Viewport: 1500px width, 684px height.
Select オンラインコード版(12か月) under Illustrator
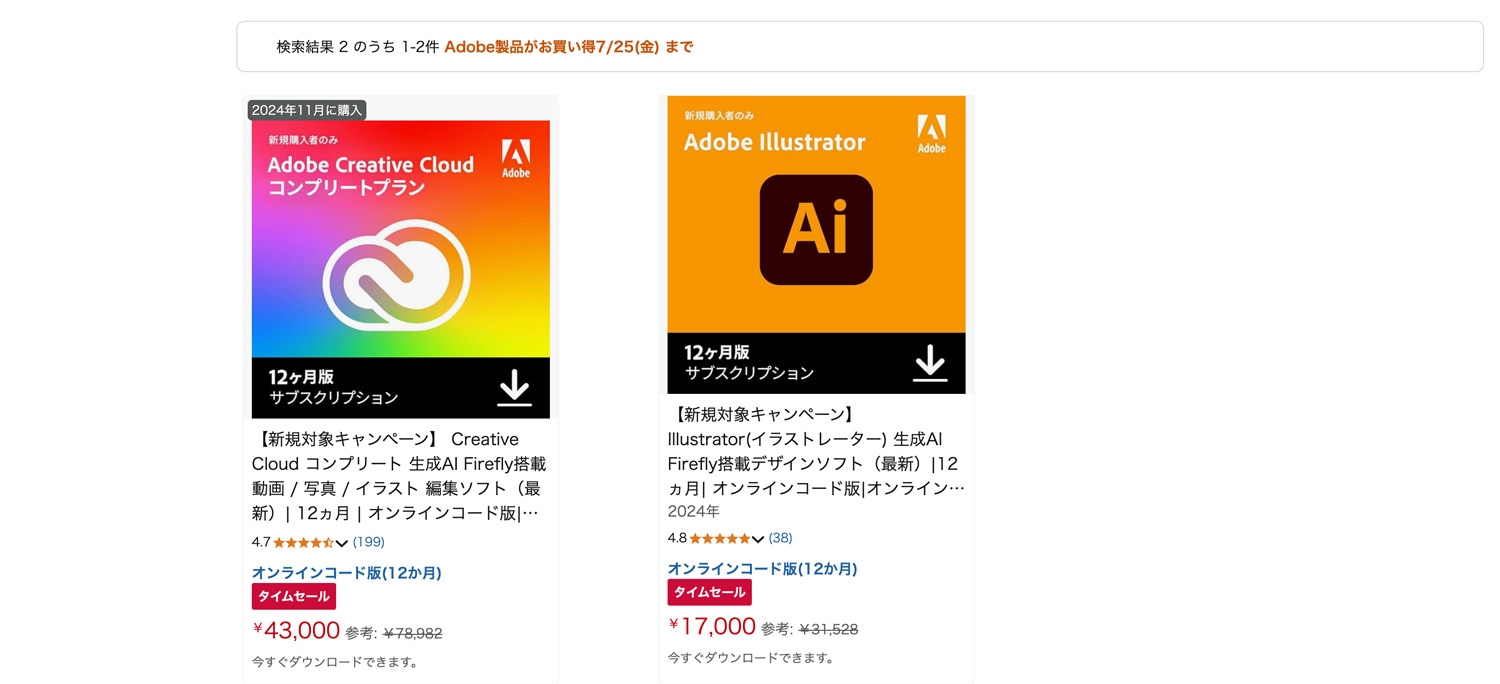[x=762, y=569]
